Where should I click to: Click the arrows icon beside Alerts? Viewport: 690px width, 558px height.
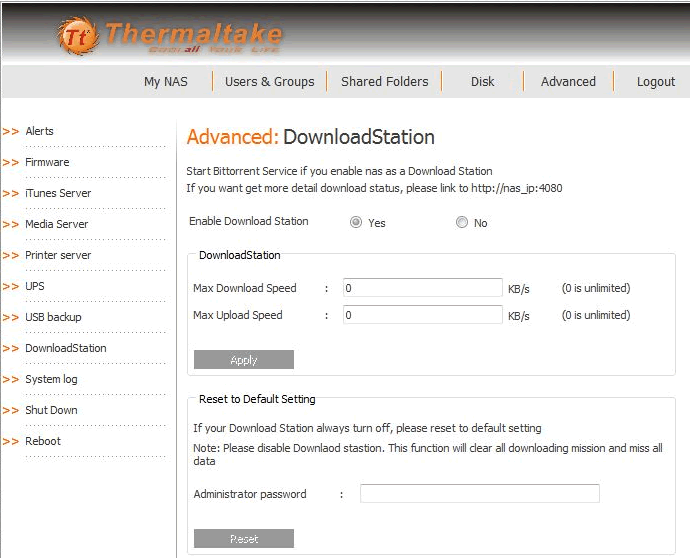11,132
